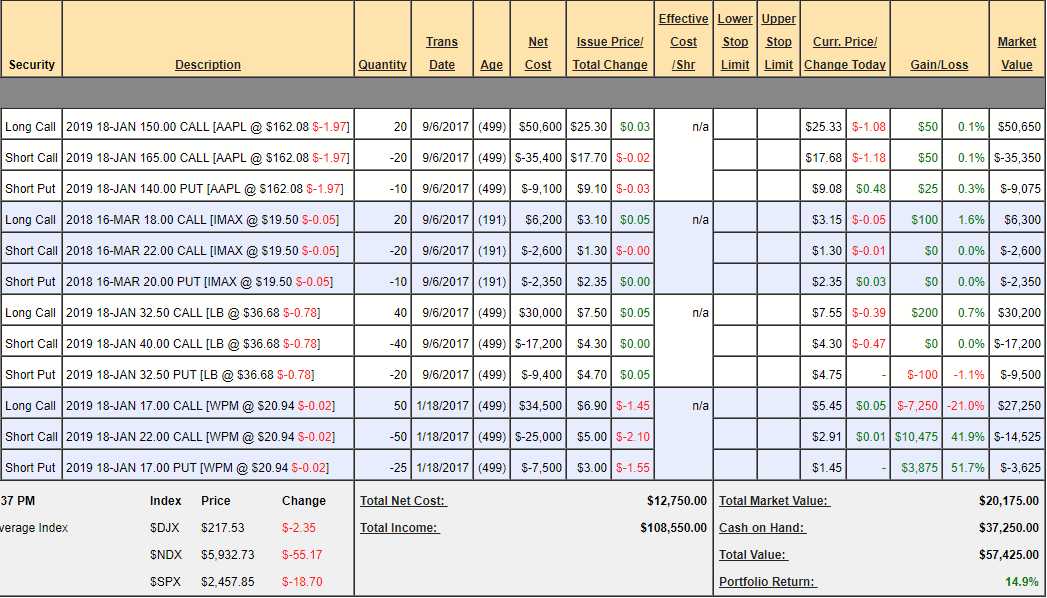
Task: Click the Total Net Cost label
Action: point(403,501)
